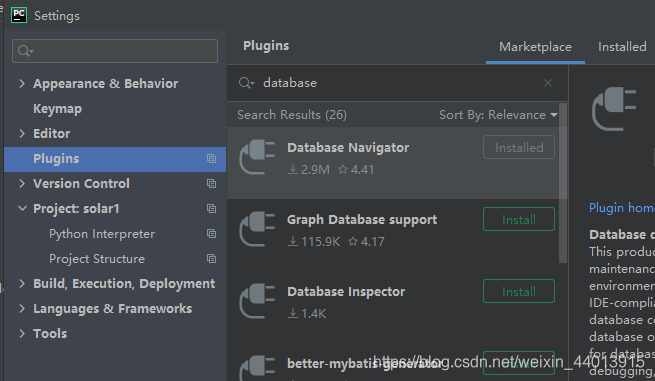
Task: Click the PyCharm logo icon in title bar
Action: [19, 15]
